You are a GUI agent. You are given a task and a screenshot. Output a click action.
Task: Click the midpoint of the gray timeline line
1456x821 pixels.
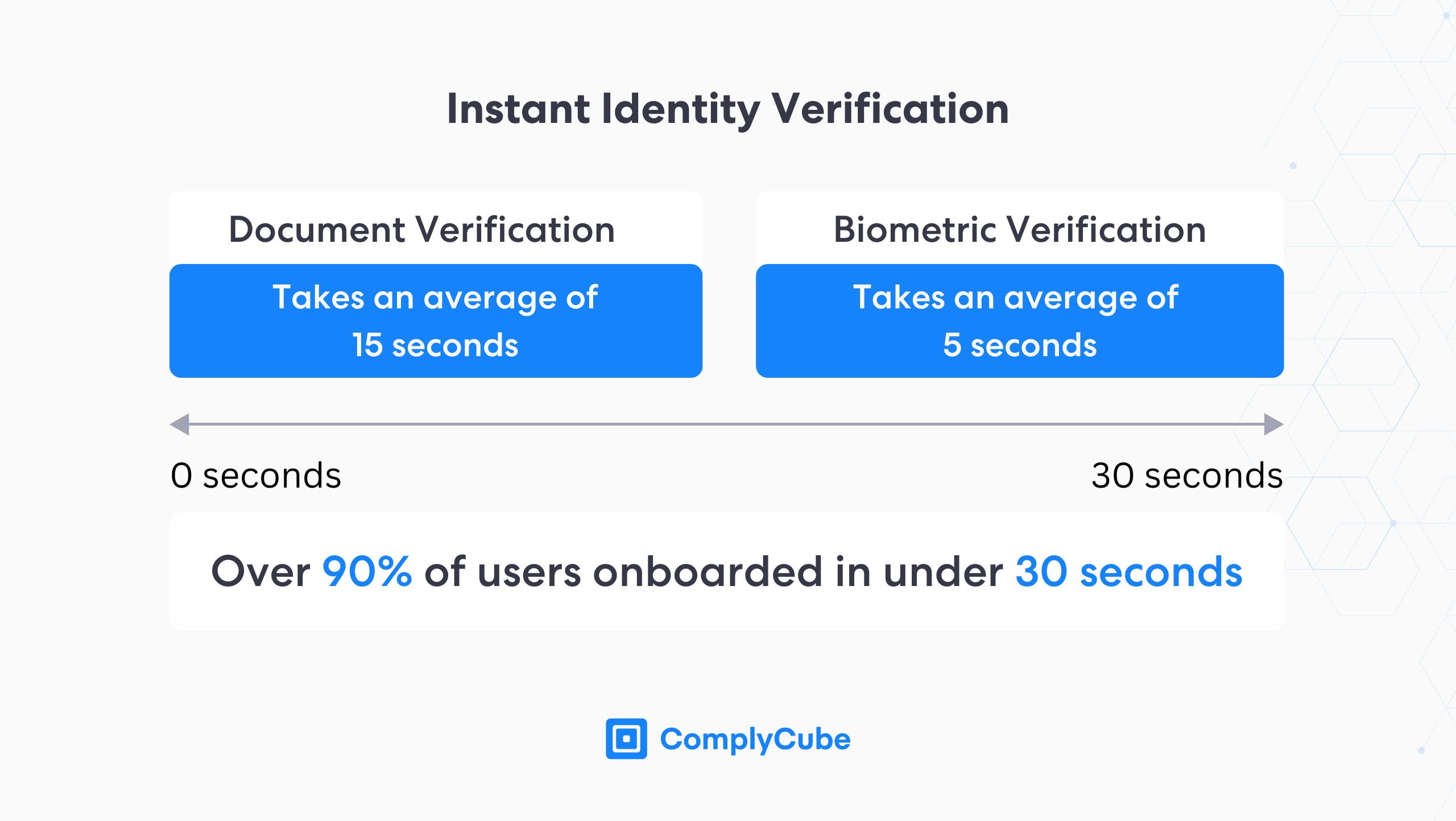coord(726,424)
